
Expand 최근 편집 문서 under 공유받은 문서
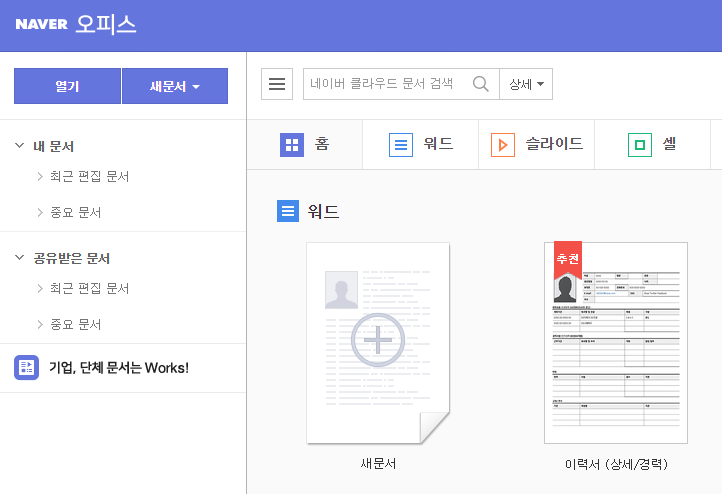(40, 288)
